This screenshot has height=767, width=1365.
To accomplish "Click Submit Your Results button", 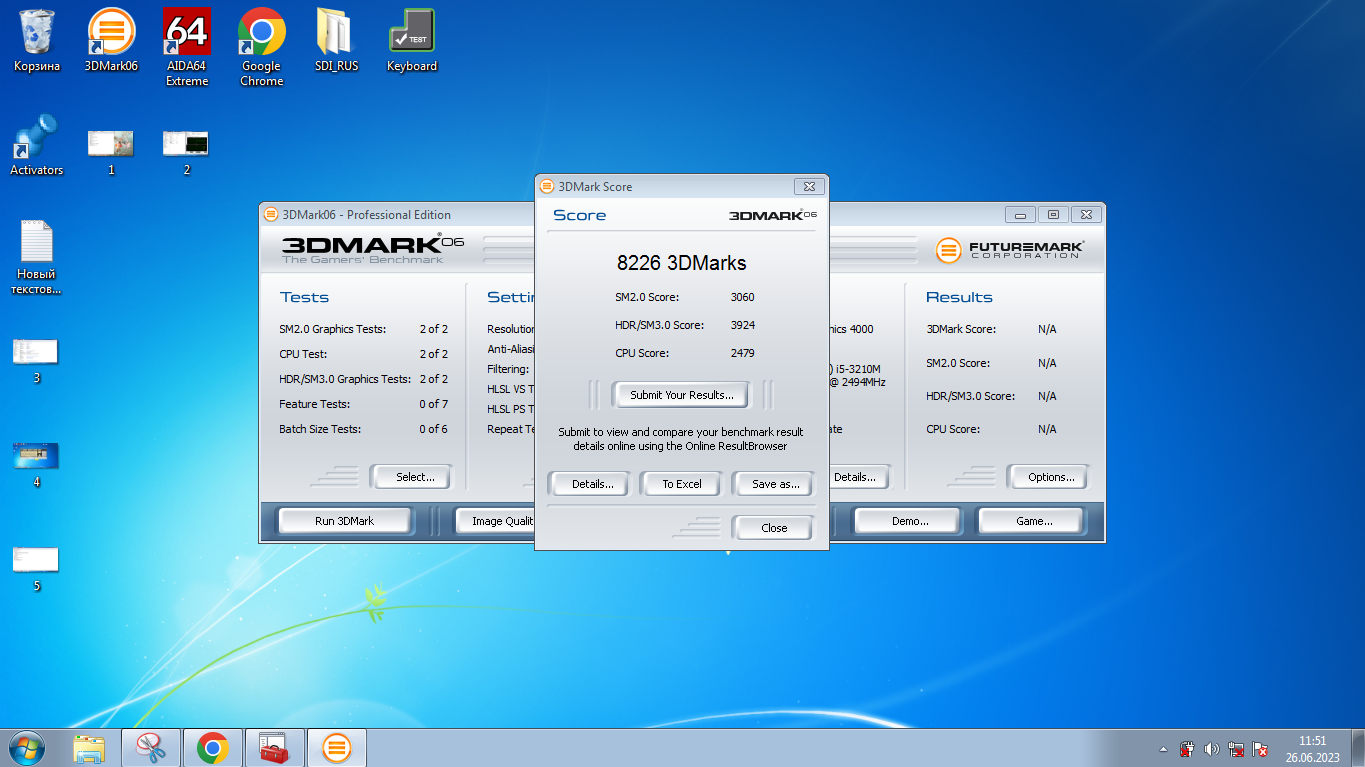I will 682,395.
